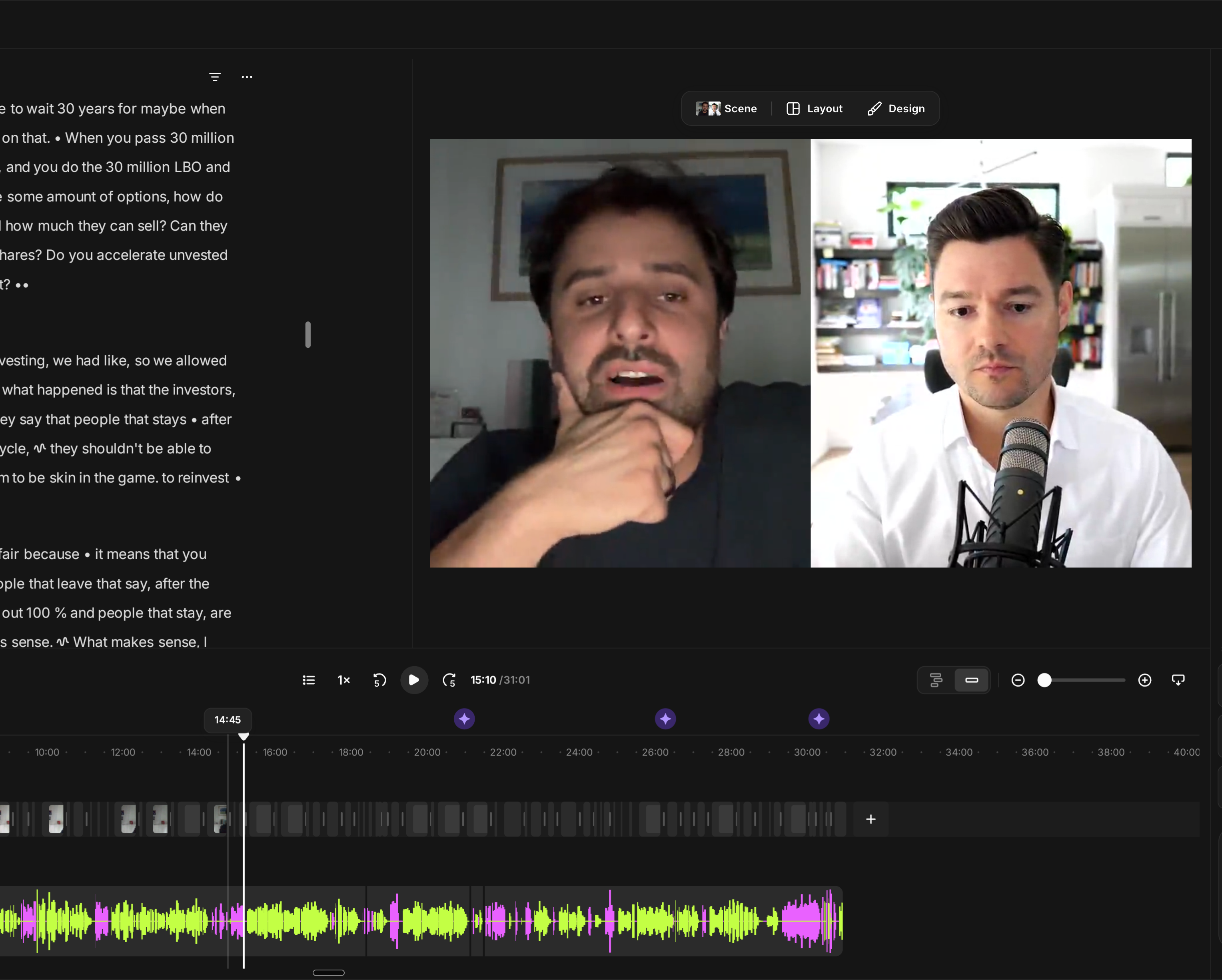Skip forward 5 seconds
The height and width of the screenshot is (980, 1222).
coord(449,680)
